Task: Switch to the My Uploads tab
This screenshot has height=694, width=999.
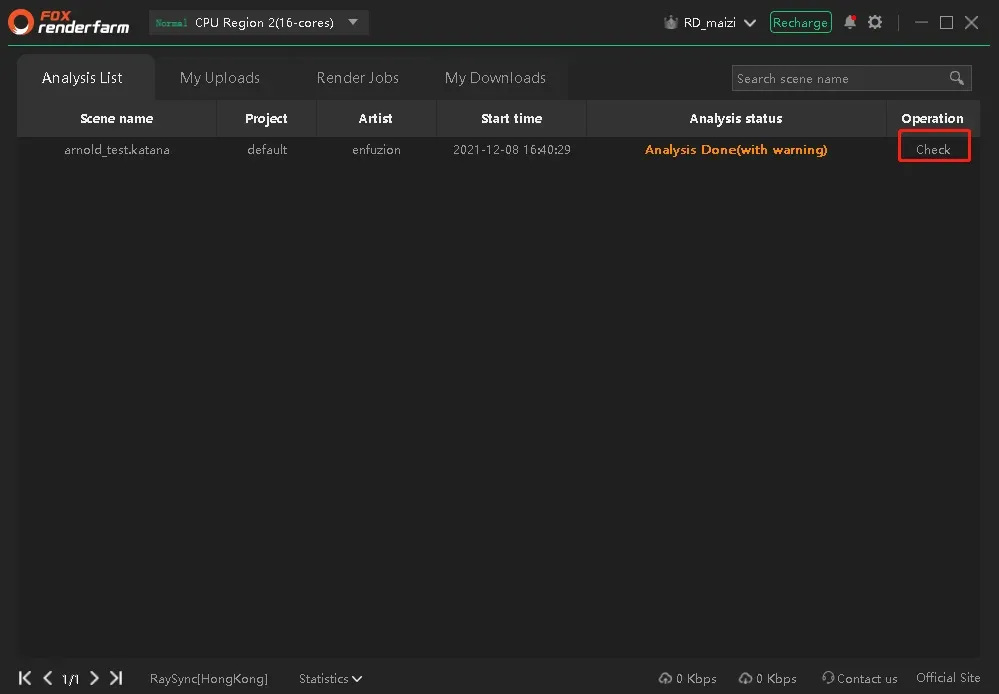Action: pos(220,78)
